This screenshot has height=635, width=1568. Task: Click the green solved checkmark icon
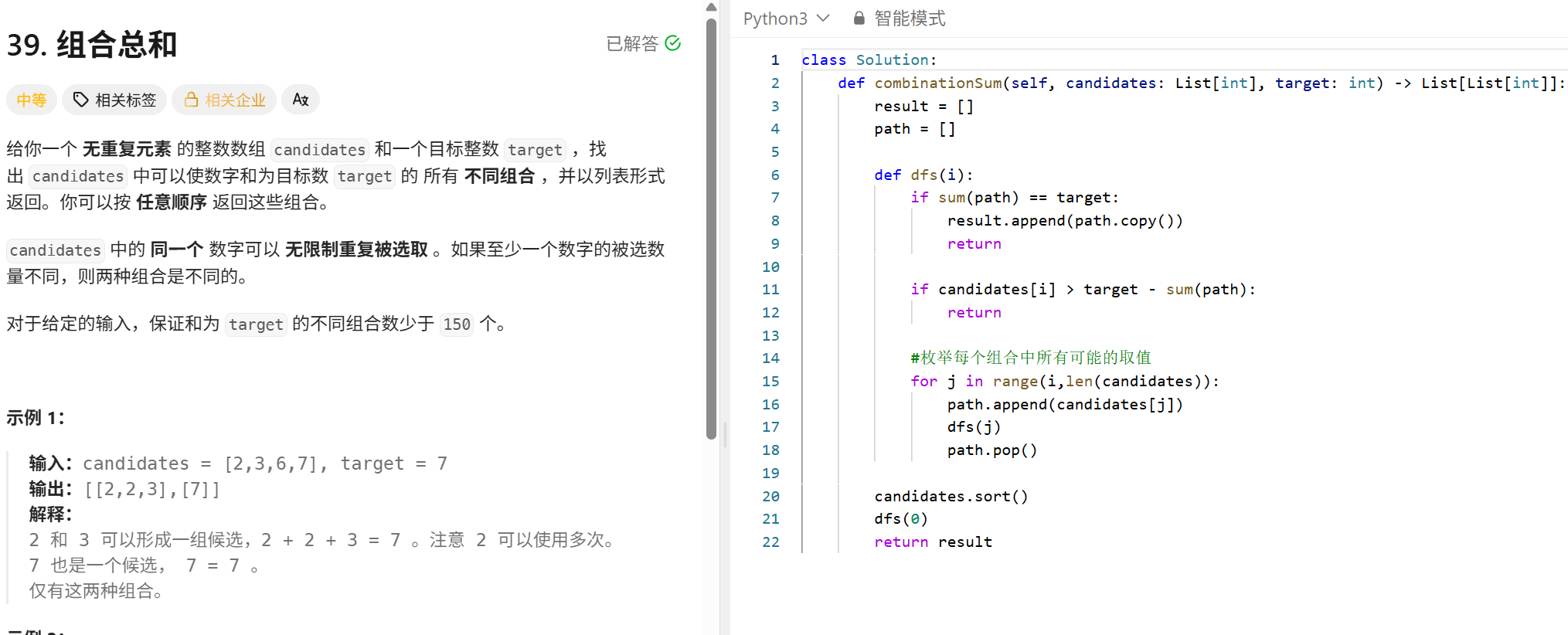click(x=672, y=43)
